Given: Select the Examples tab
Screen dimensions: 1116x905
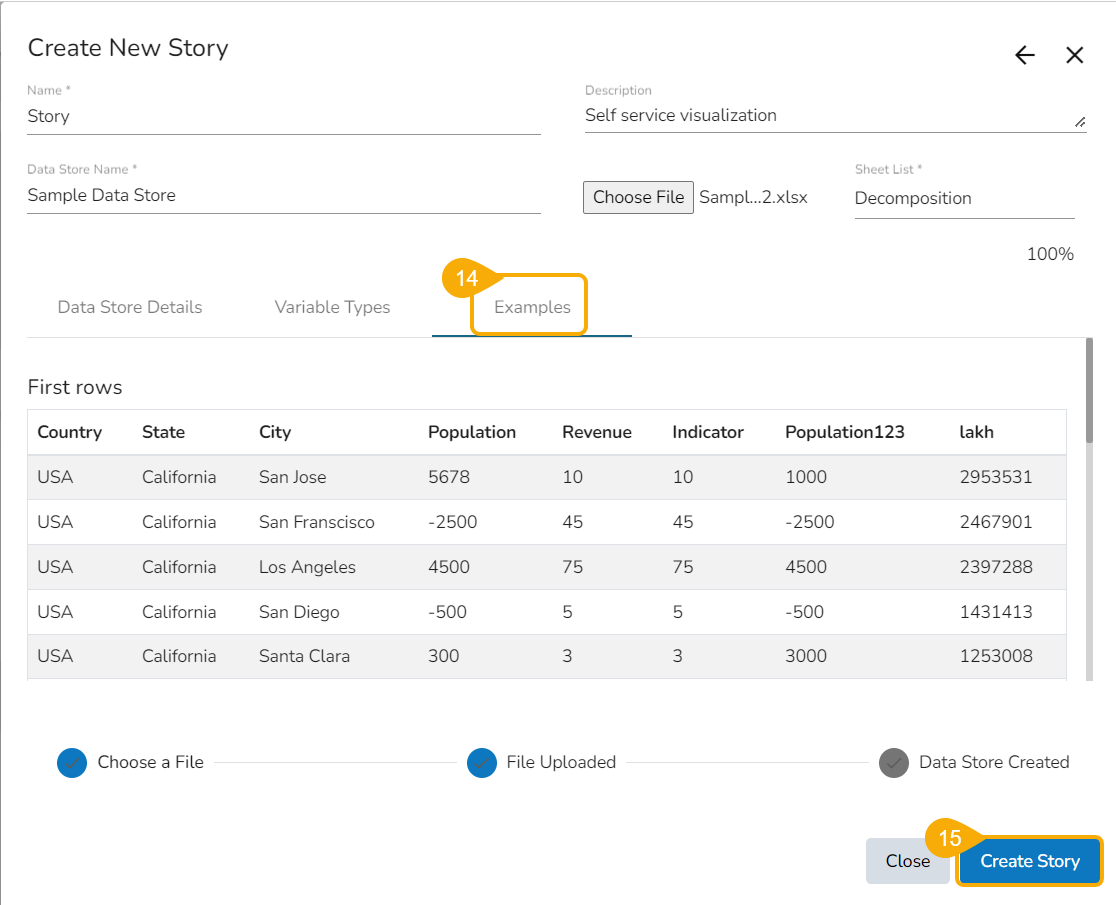Looking at the screenshot, I should pyautogui.click(x=532, y=307).
